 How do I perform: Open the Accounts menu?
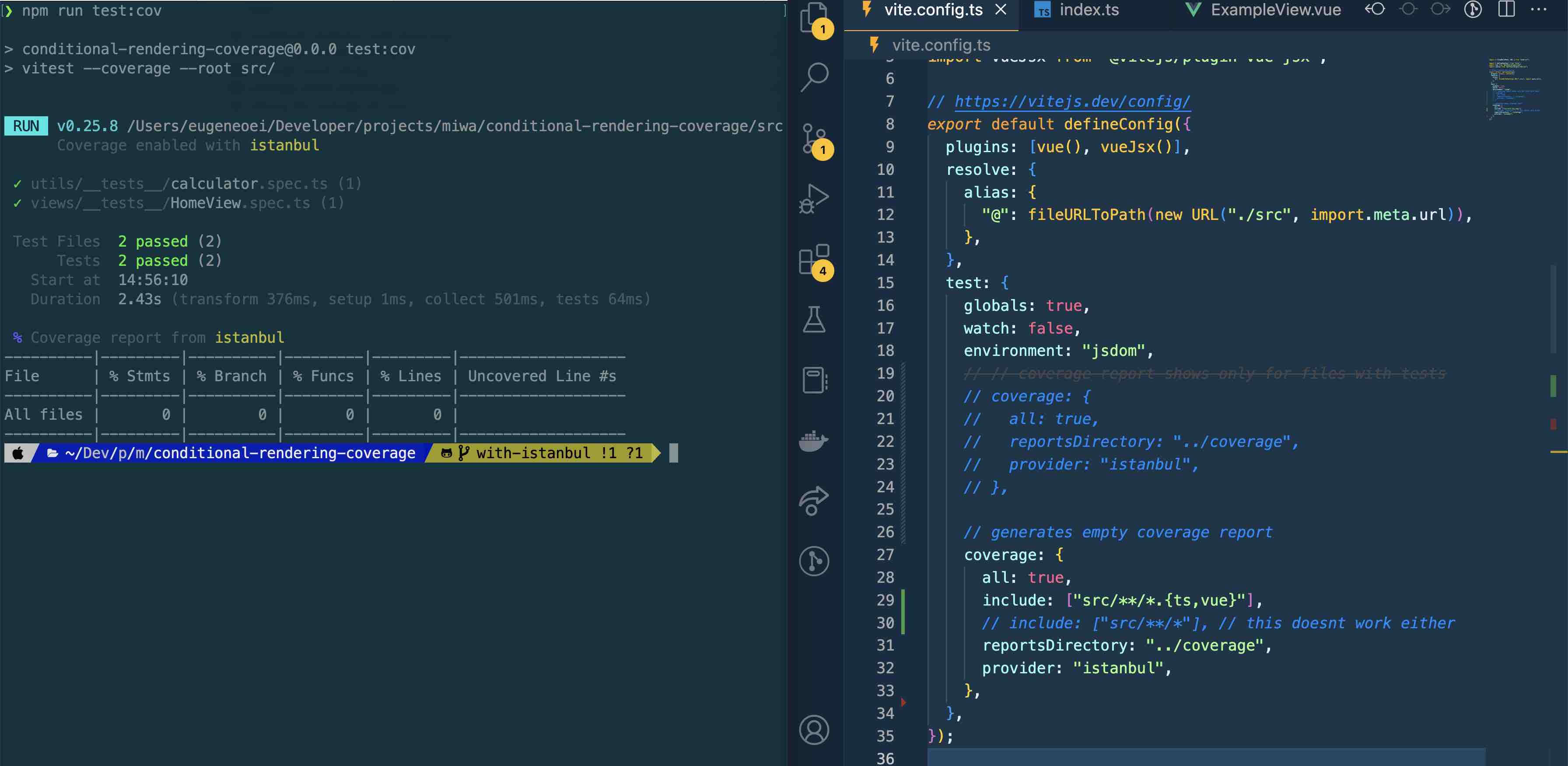click(x=814, y=730)
